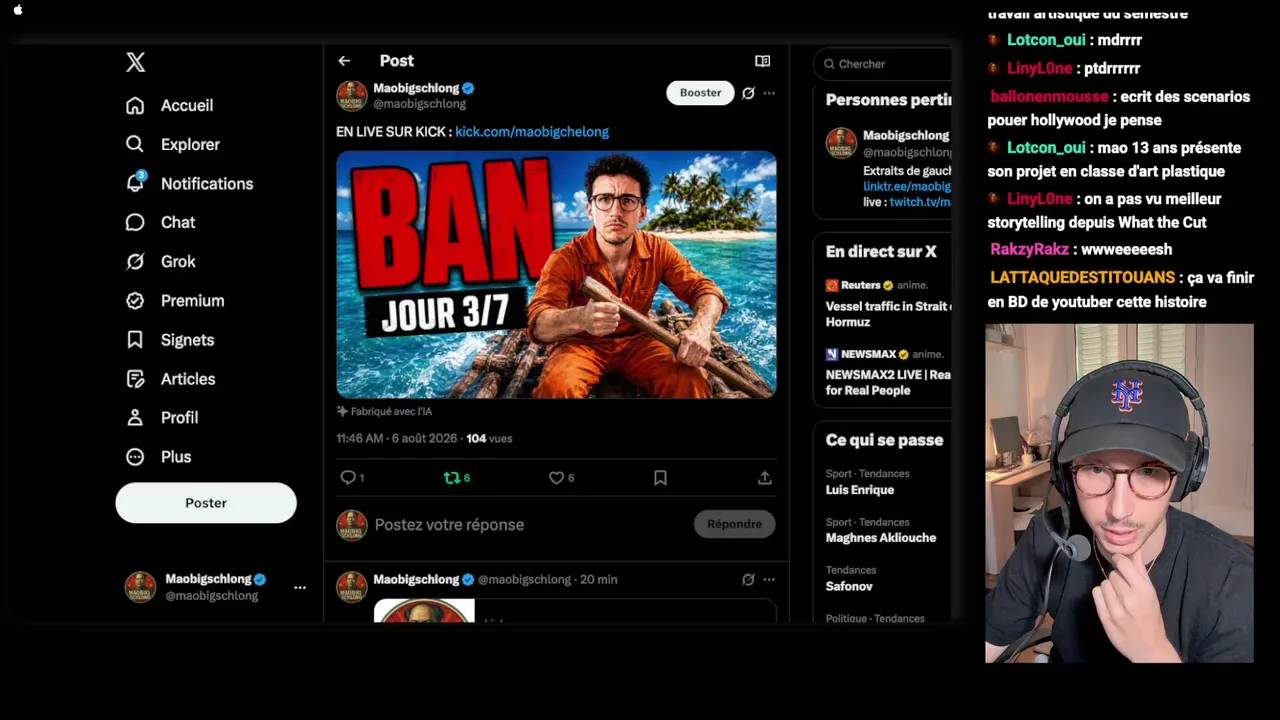Open Grok from the left sidebar
The image size is (1280, 720).
point(161,261)
